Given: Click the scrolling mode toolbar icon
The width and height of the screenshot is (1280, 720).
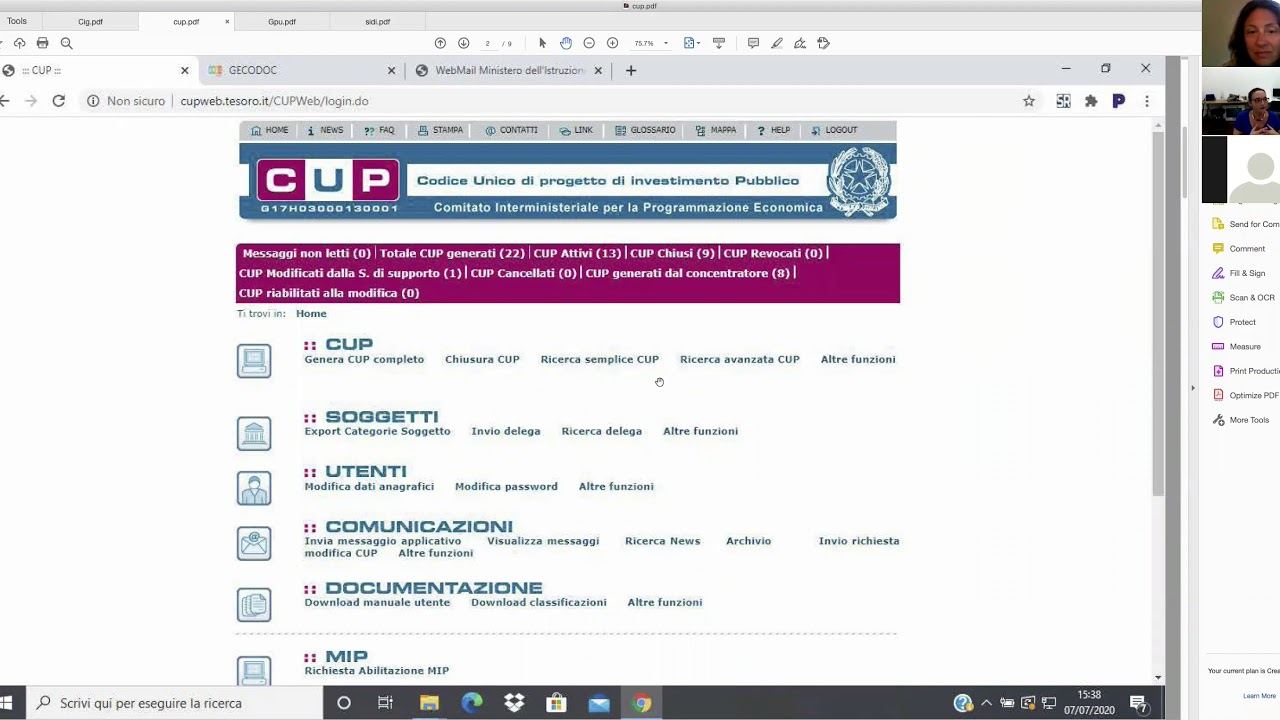Looking at the screenshot, I should click(719, 43).
